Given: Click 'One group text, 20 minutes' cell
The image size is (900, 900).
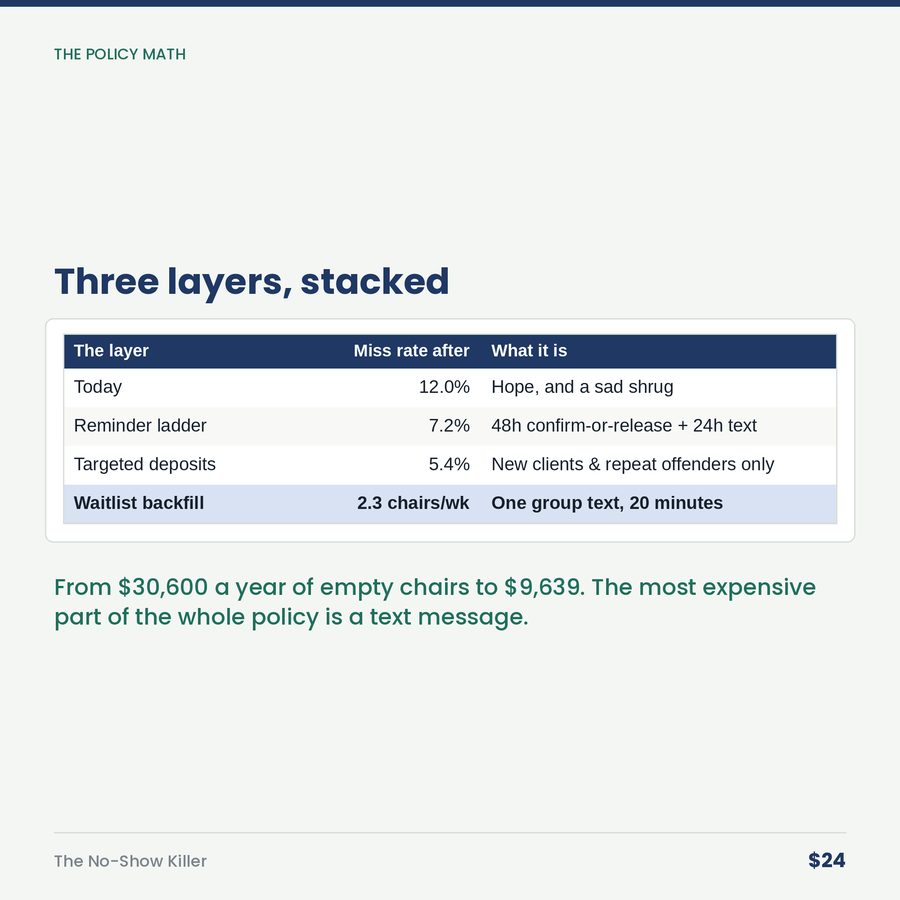Looking at the screenshot, I should 607,503.
